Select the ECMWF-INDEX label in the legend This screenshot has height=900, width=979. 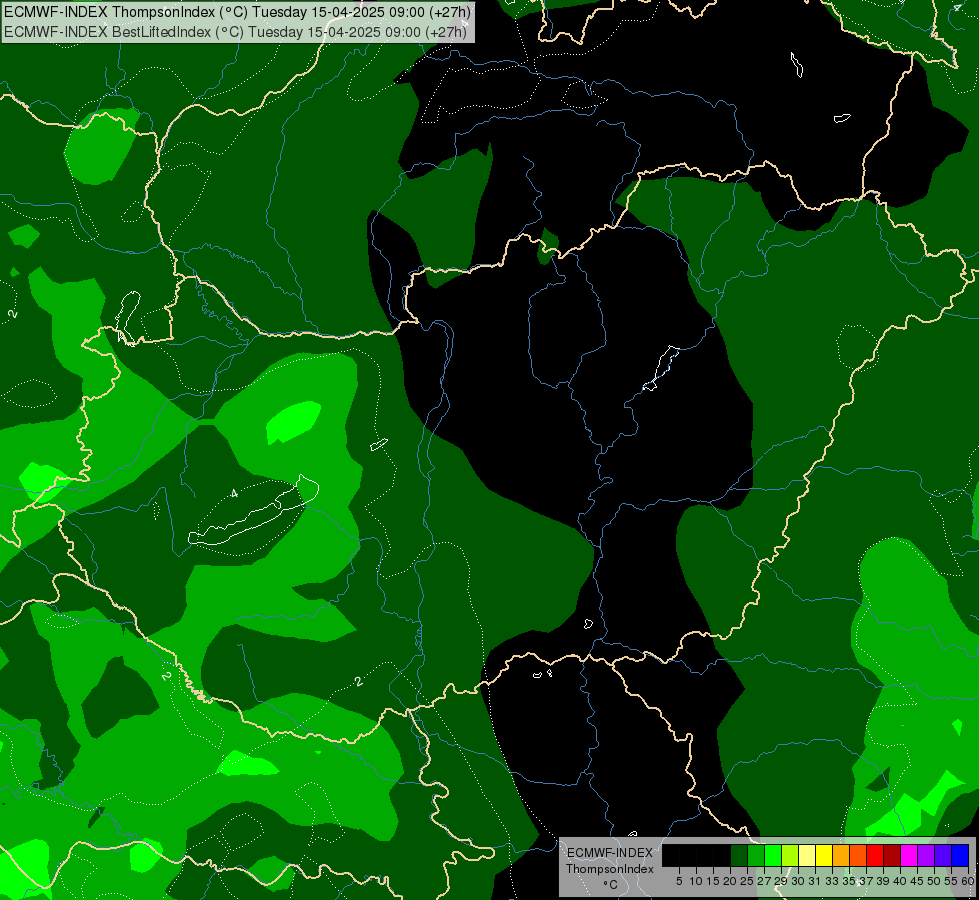(x=610, y=853)
